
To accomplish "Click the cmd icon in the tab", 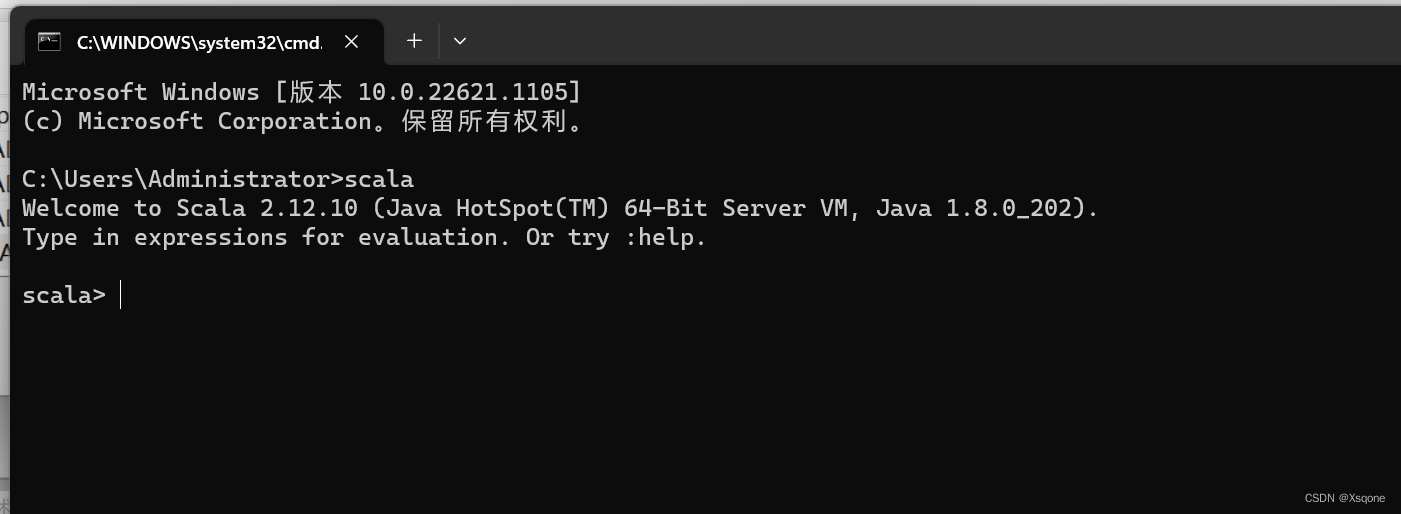I will [48, 42].
